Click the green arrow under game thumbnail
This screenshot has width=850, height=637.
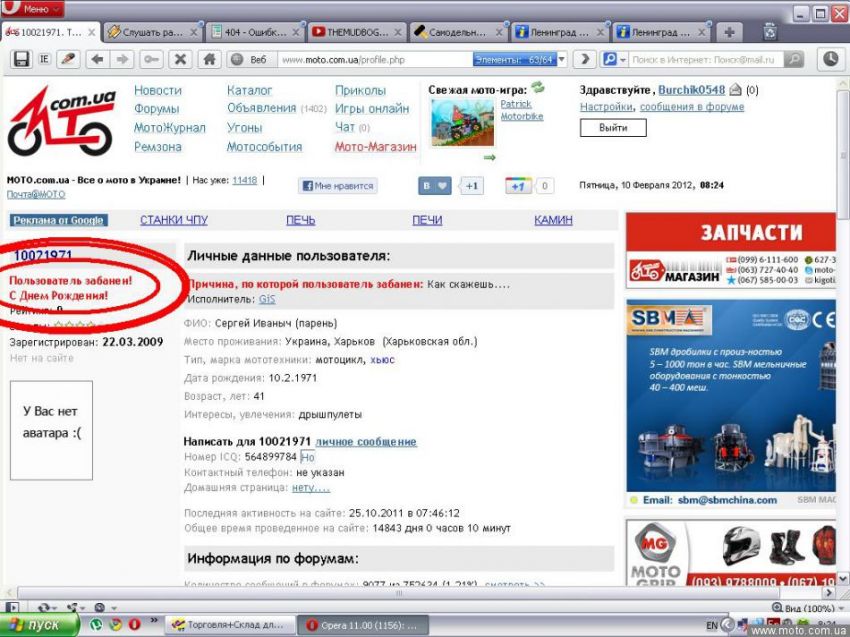pyautogui.click(x=490, y=157)
